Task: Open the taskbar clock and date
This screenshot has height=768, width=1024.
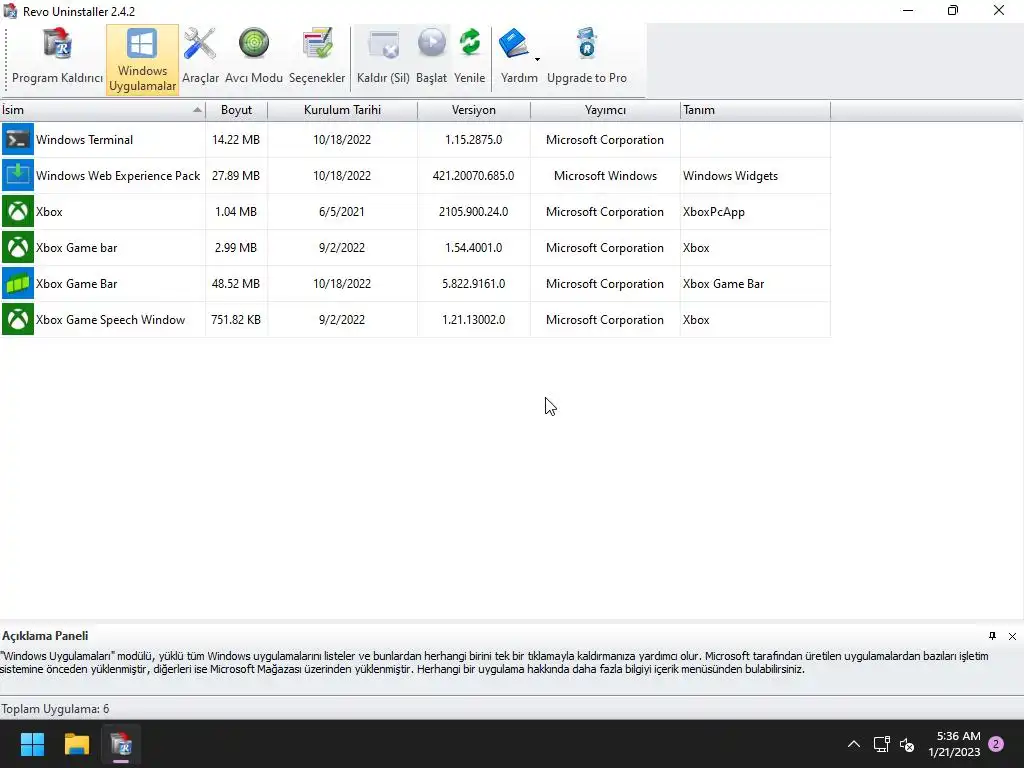Action: pyautogui.click(x=954, y=744)
